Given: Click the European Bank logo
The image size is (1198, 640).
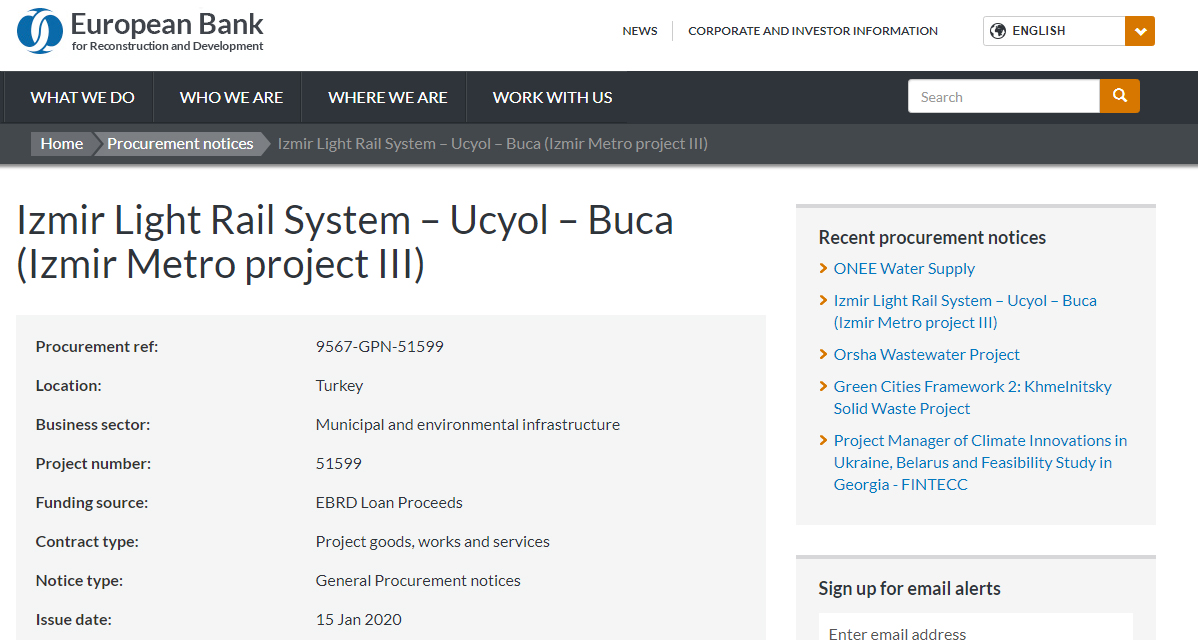Looking at the screenshot, I should pyautogui.click(x=140, y=31).
